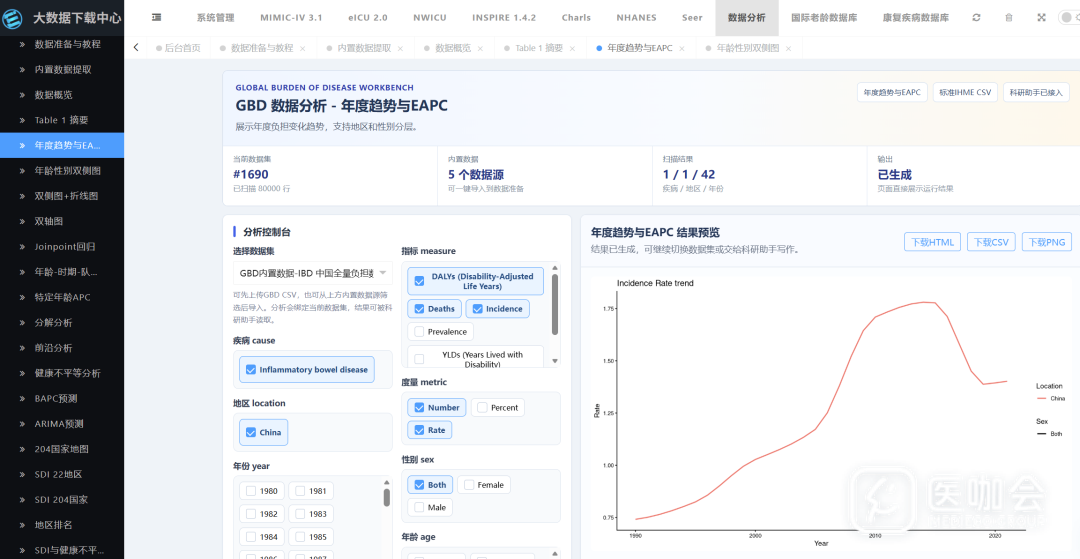Close the 数据概览 page tab
The height and width of the screenshot is (559, 1080).
point(480,48)
